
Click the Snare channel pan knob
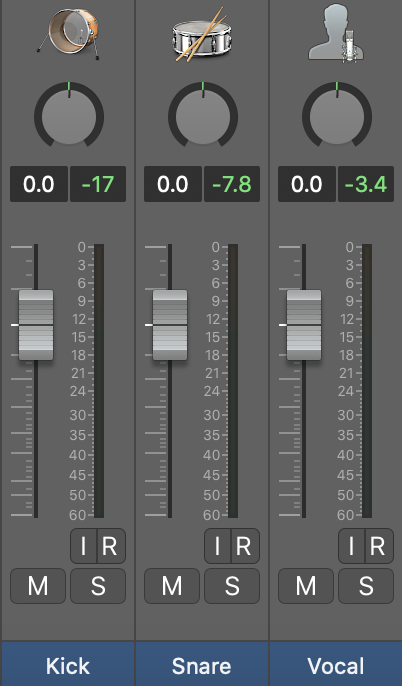coord(203,116)
